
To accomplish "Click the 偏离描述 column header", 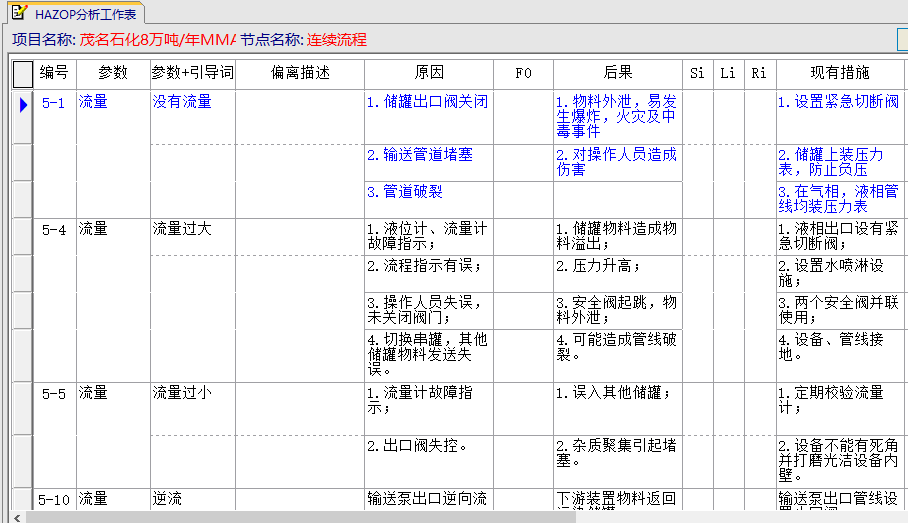I will click(300, 73).
